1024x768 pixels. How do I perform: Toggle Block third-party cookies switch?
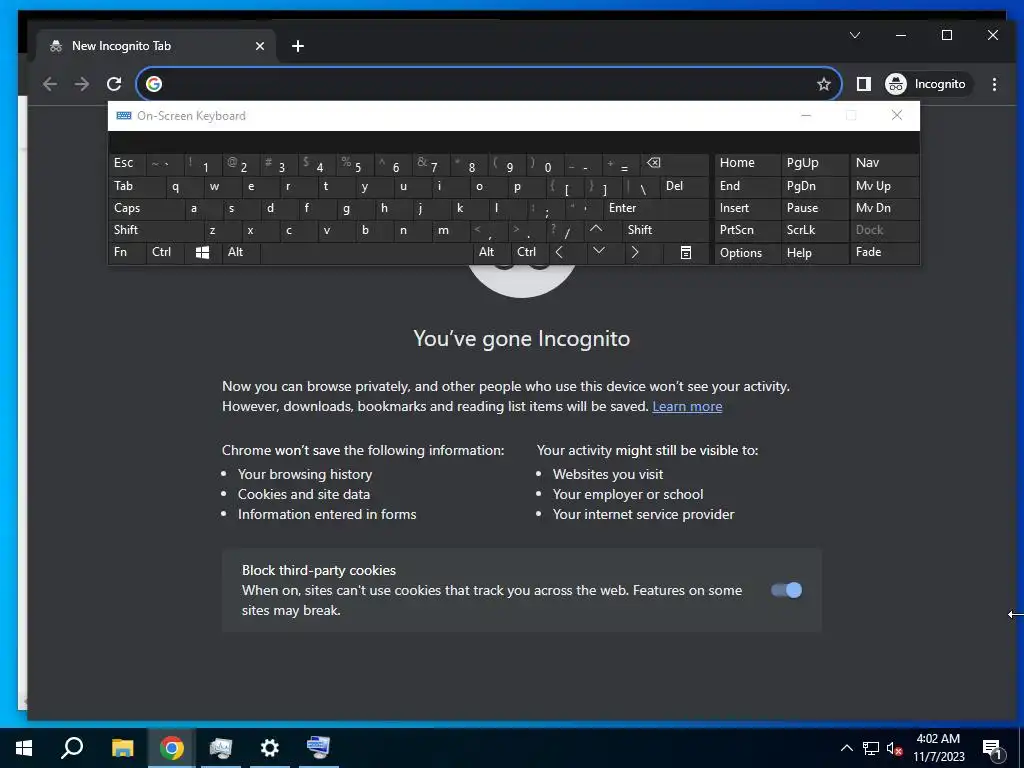pos(786,590)
